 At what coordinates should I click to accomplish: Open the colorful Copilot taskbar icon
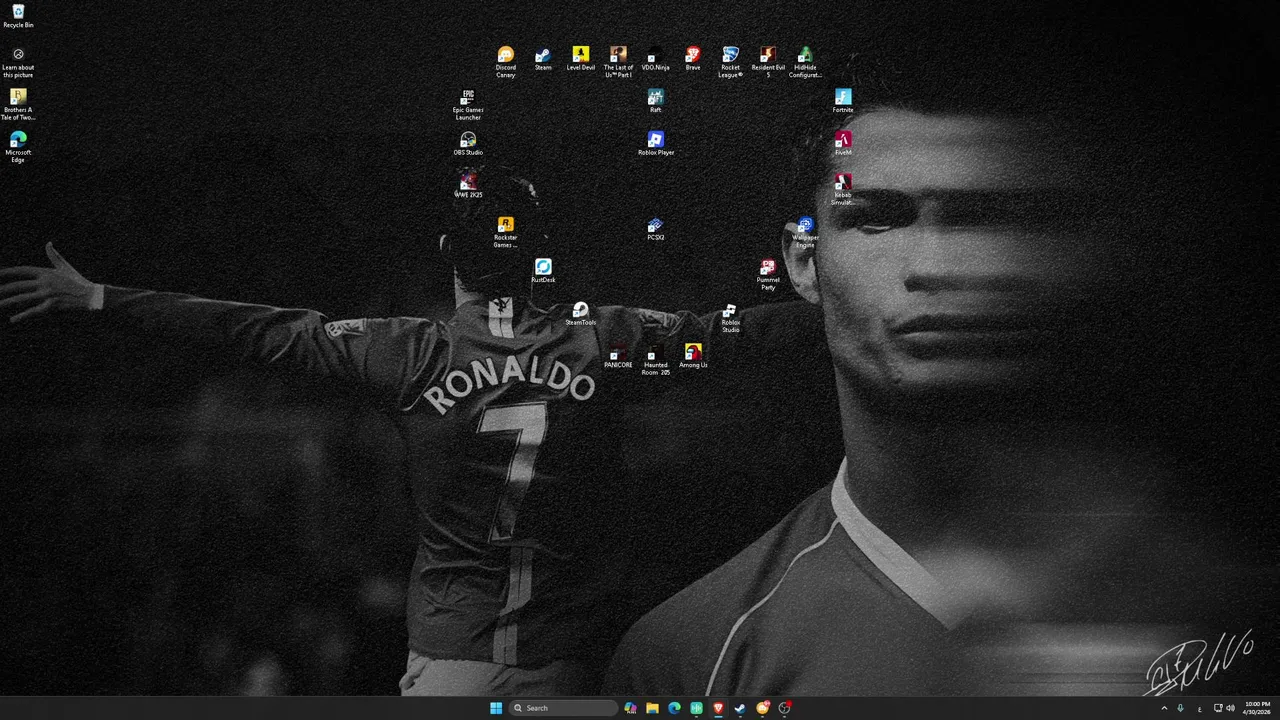pos(630,708)
